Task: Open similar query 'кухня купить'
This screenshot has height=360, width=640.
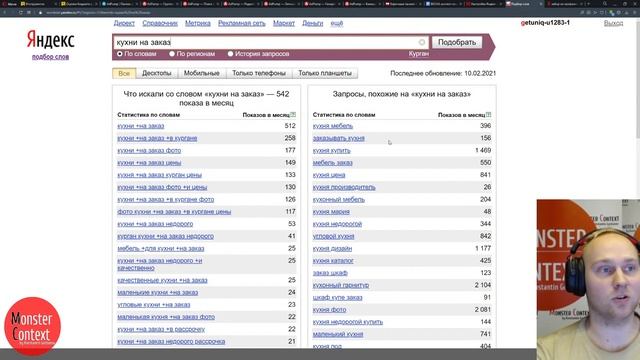Action: [331, 151]
